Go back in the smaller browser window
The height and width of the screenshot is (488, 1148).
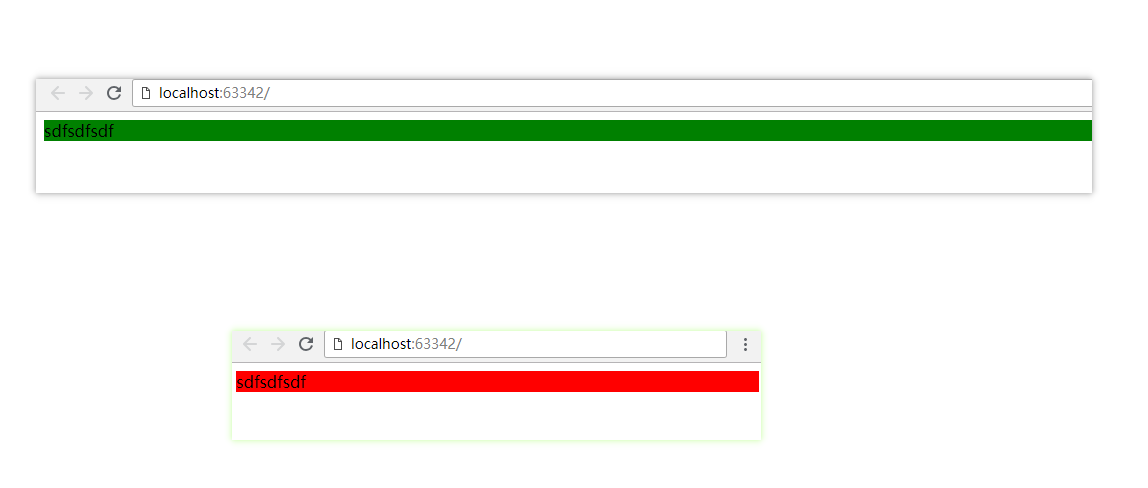pos(250,344)
